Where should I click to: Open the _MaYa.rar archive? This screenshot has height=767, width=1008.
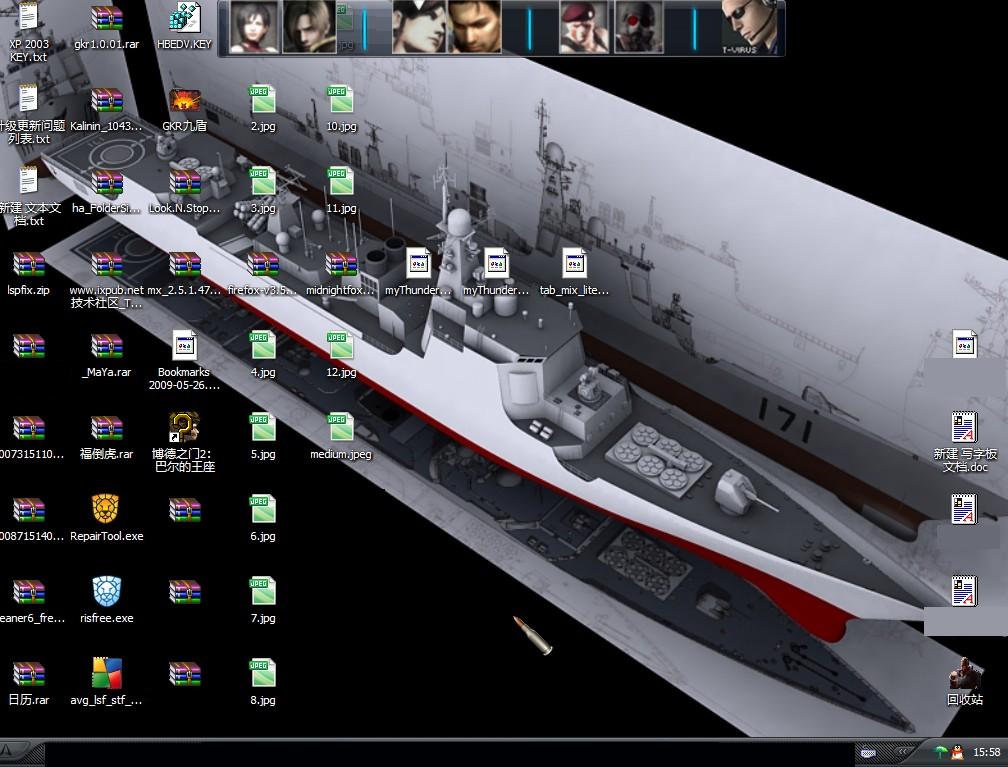coord(107,355)
